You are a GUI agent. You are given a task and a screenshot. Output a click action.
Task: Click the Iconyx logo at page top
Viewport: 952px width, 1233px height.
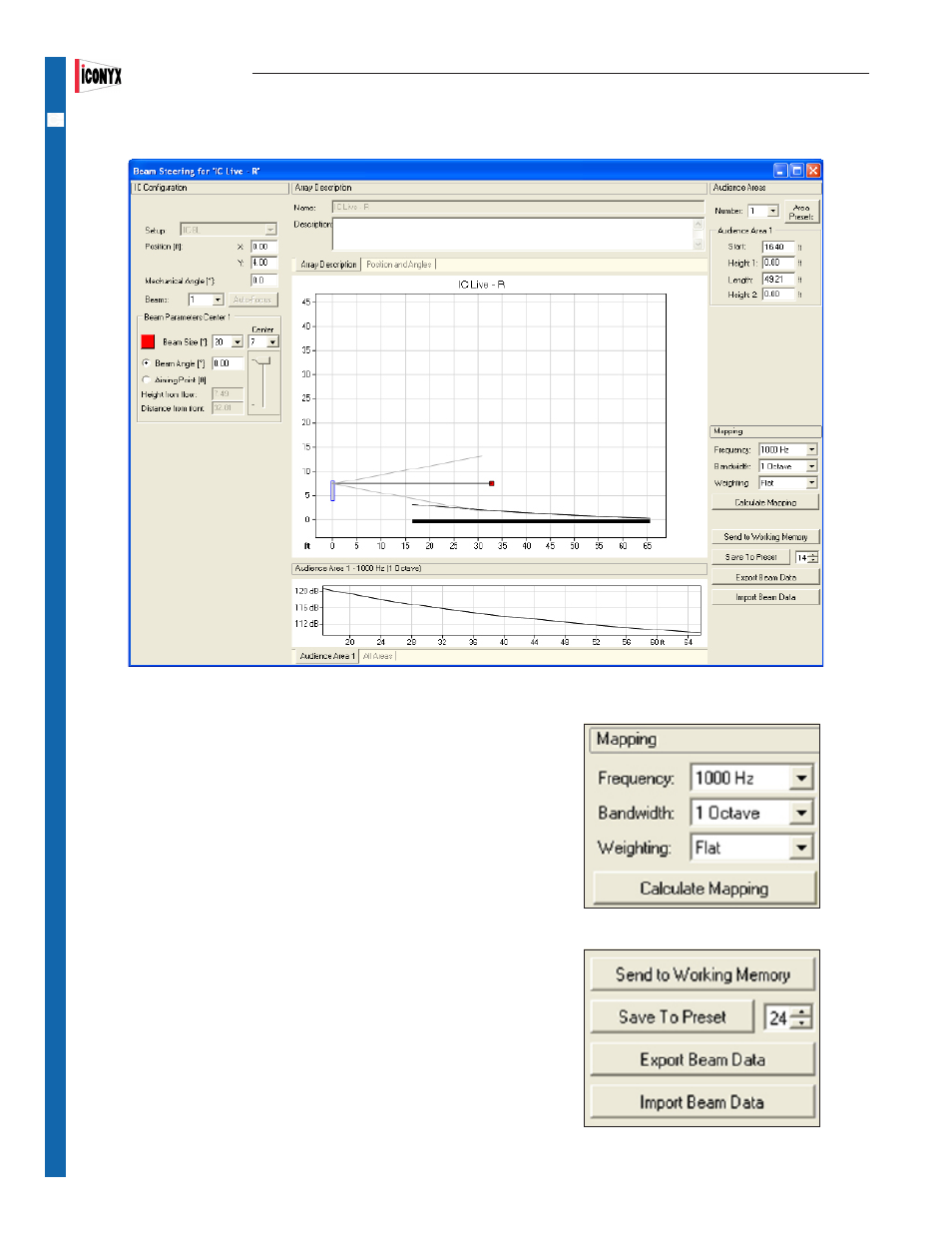[x=99, y=75]
